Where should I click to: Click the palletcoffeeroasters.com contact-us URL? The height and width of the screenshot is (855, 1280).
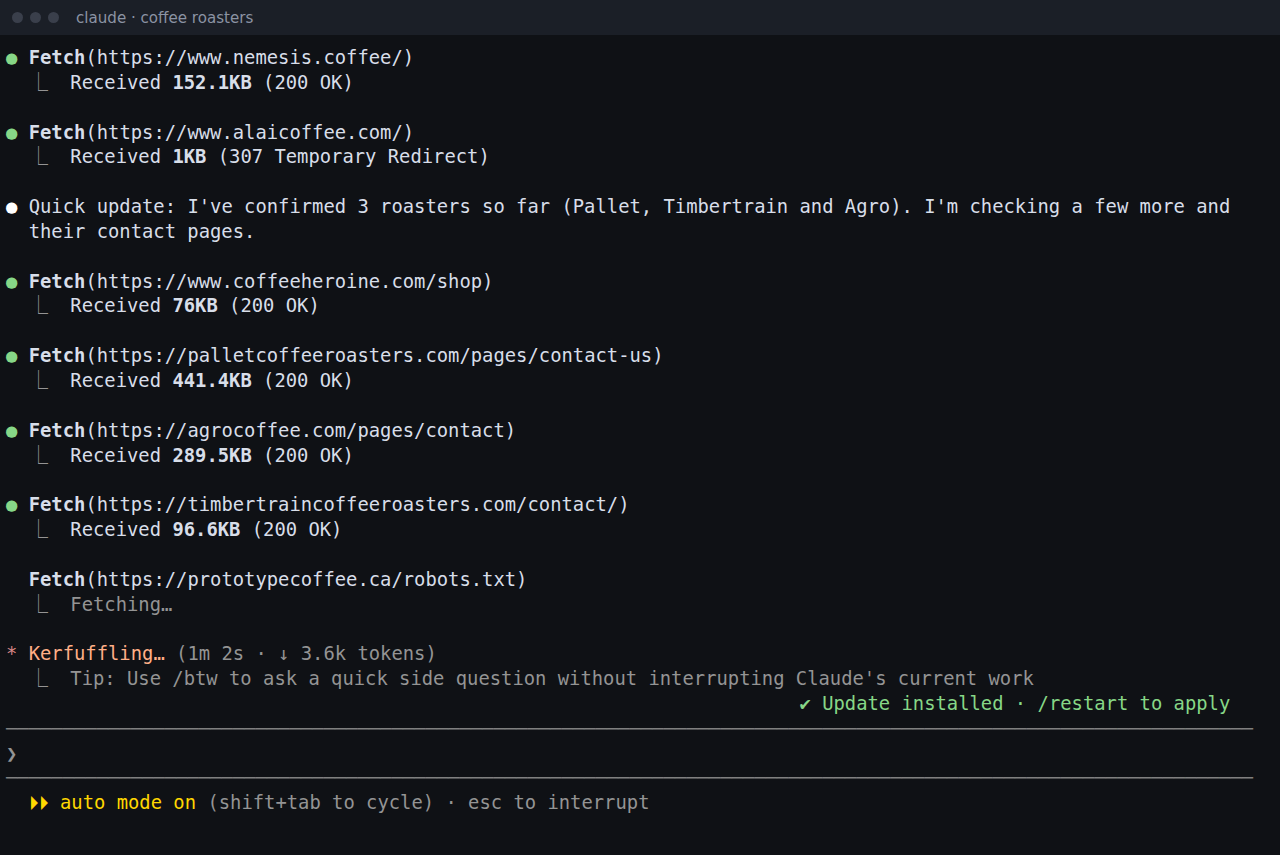pyautogui.click(x=374, y=356)
